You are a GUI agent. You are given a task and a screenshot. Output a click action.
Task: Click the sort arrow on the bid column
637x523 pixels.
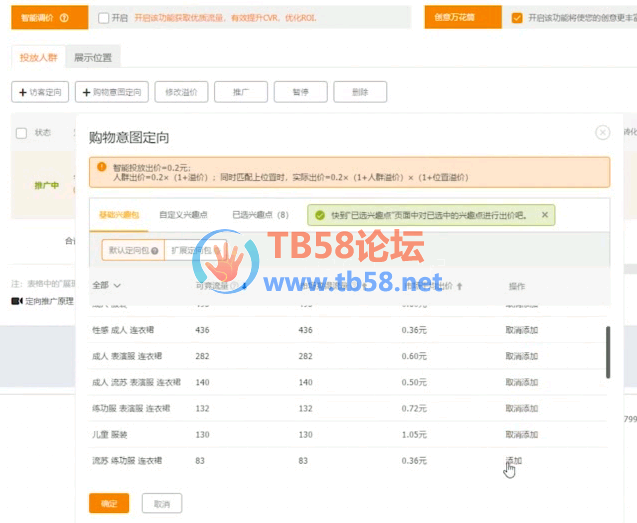point(460,286)
